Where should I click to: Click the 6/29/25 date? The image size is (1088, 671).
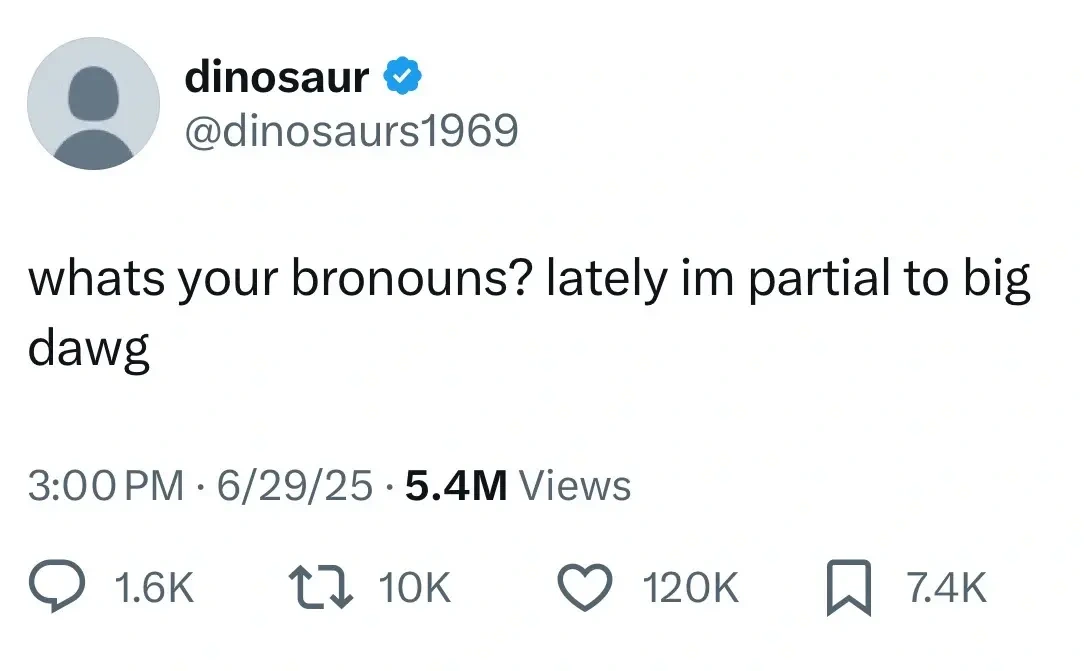pyautogui.click(x=295, y=485)
